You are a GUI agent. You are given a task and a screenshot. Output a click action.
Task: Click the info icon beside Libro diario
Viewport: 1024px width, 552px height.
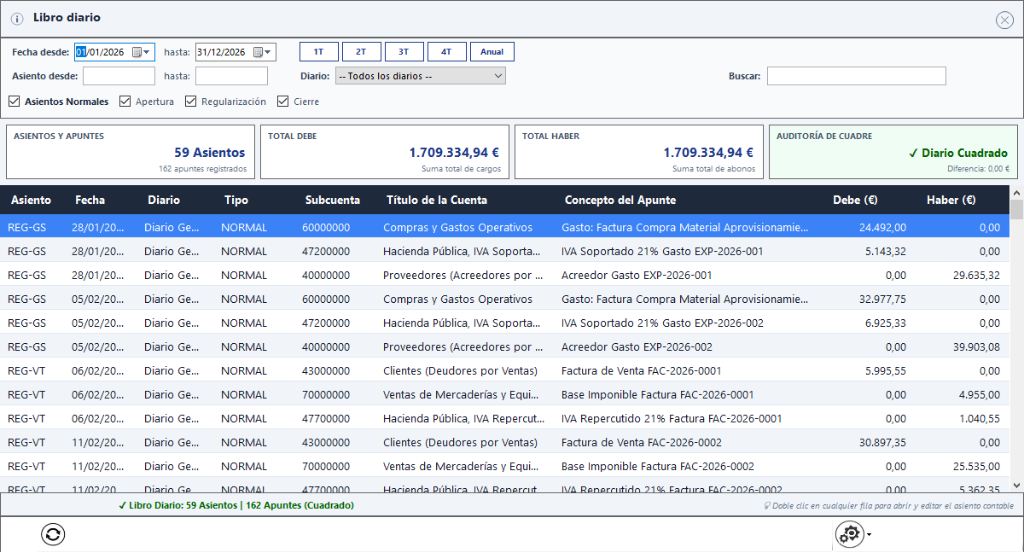tap(17, 19)
